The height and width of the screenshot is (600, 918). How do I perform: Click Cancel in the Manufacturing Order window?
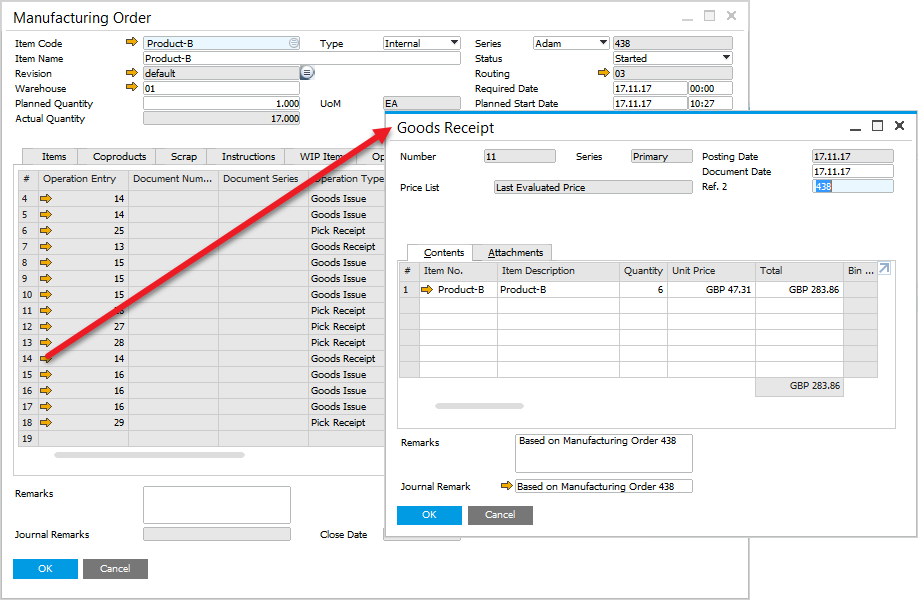tap(114, 568)
